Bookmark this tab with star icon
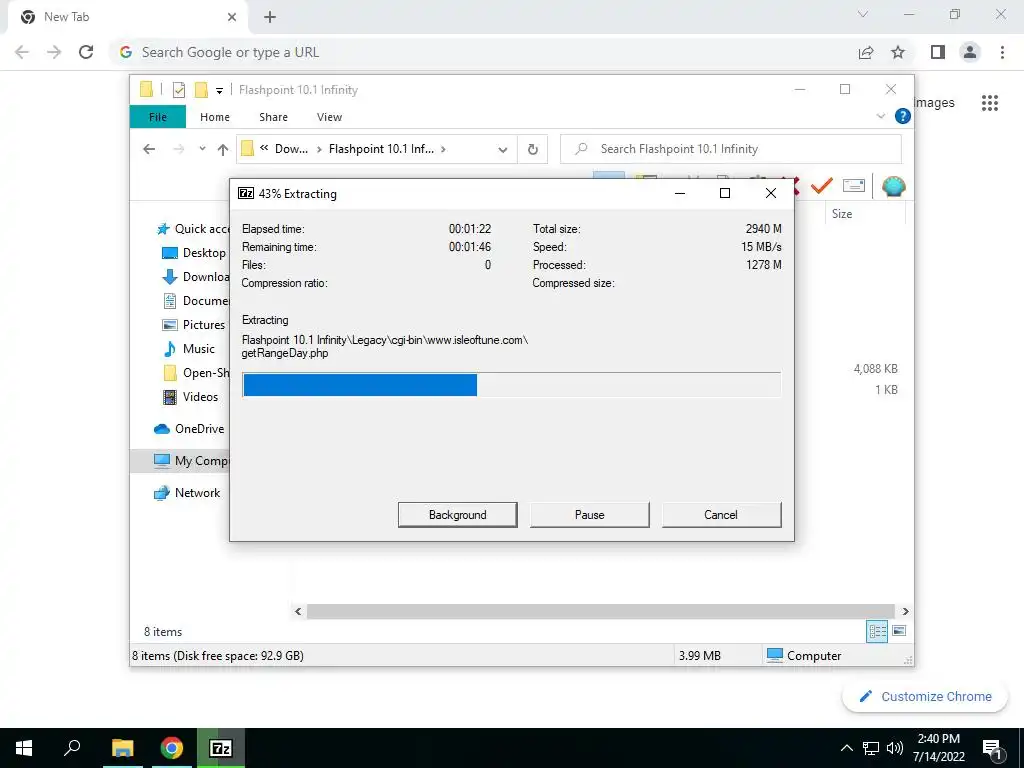 (x=898, y=52)
